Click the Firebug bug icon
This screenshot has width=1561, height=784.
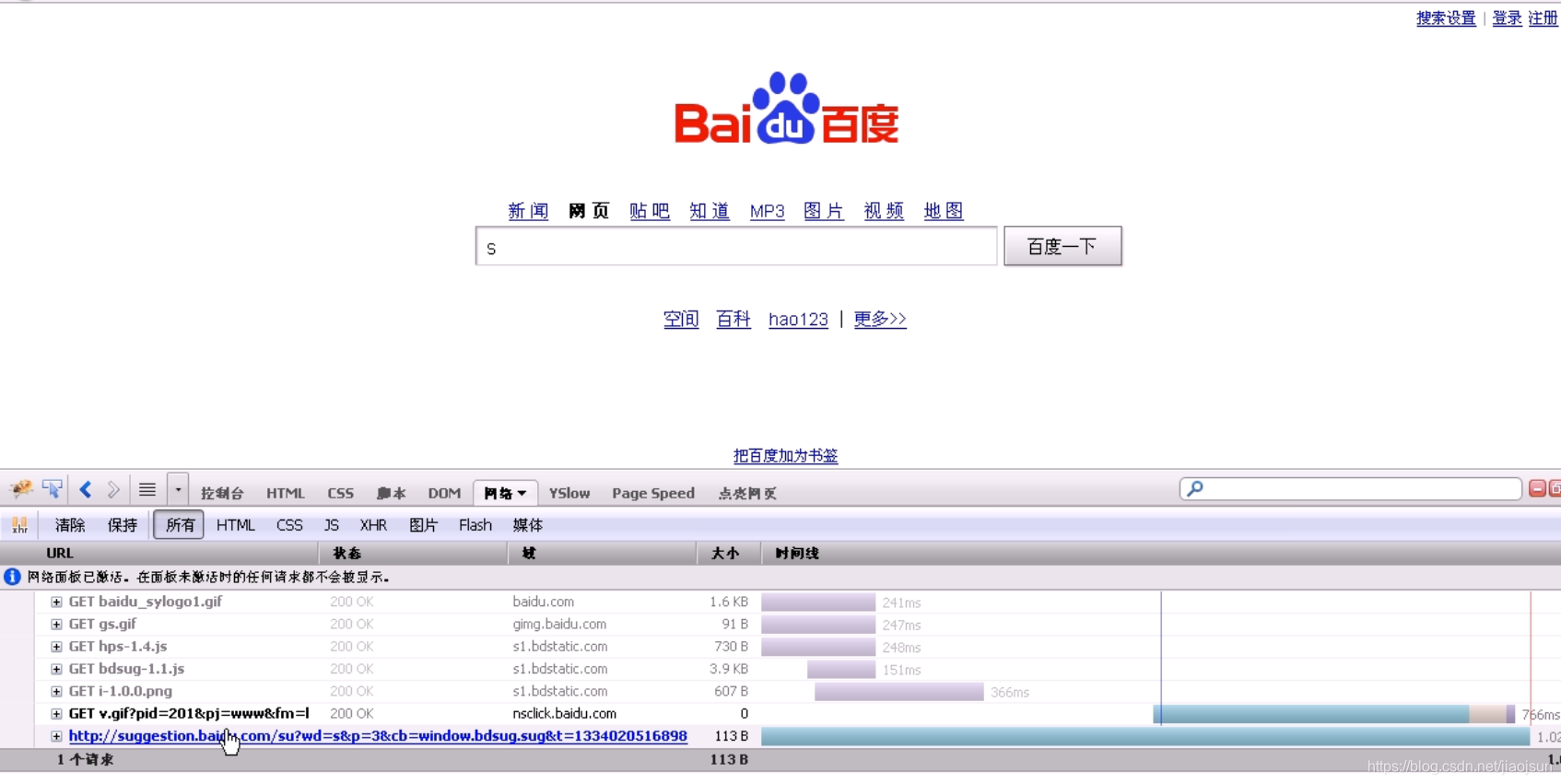(21, 489)
